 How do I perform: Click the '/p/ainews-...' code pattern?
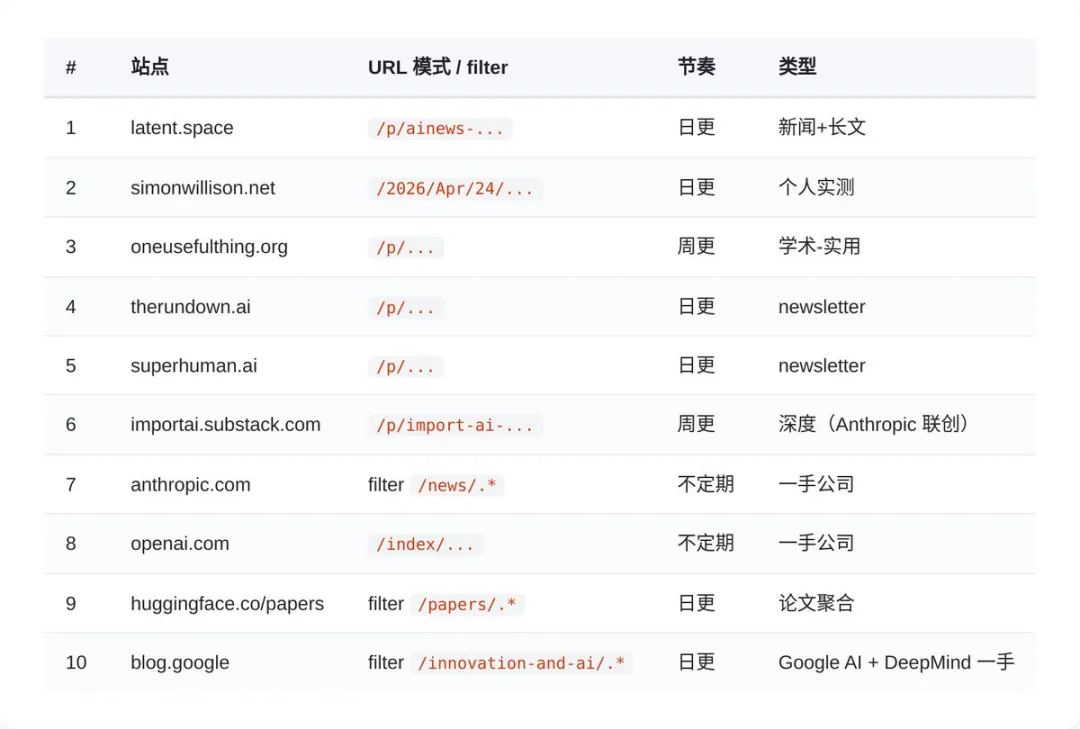[x=440, y=128]
